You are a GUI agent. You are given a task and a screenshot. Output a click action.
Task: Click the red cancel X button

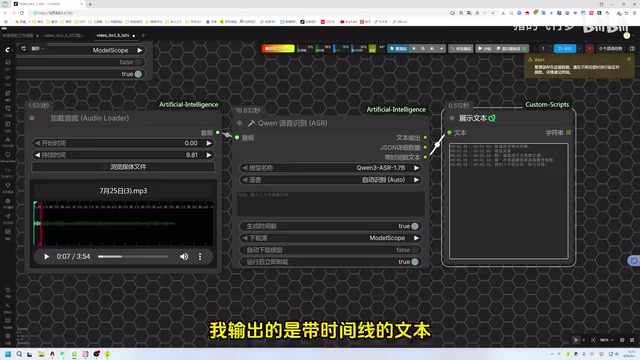pos(589,49)
